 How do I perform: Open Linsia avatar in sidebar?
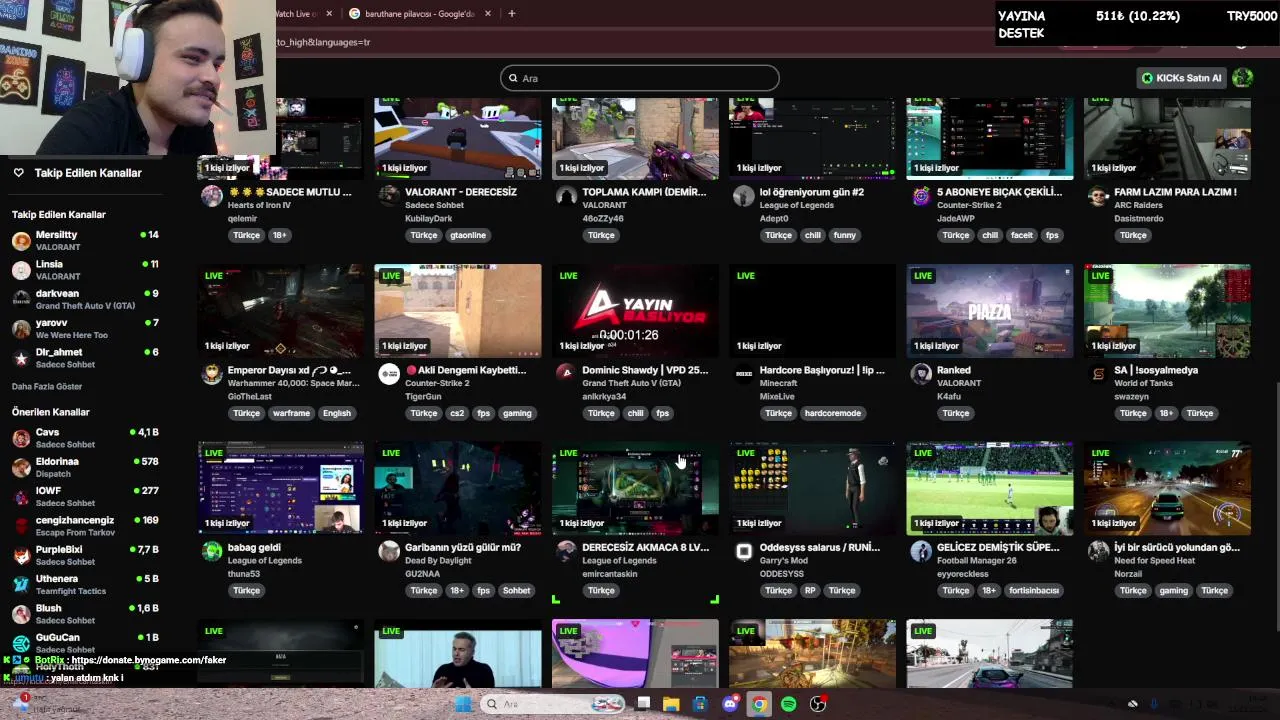(21, 270)
